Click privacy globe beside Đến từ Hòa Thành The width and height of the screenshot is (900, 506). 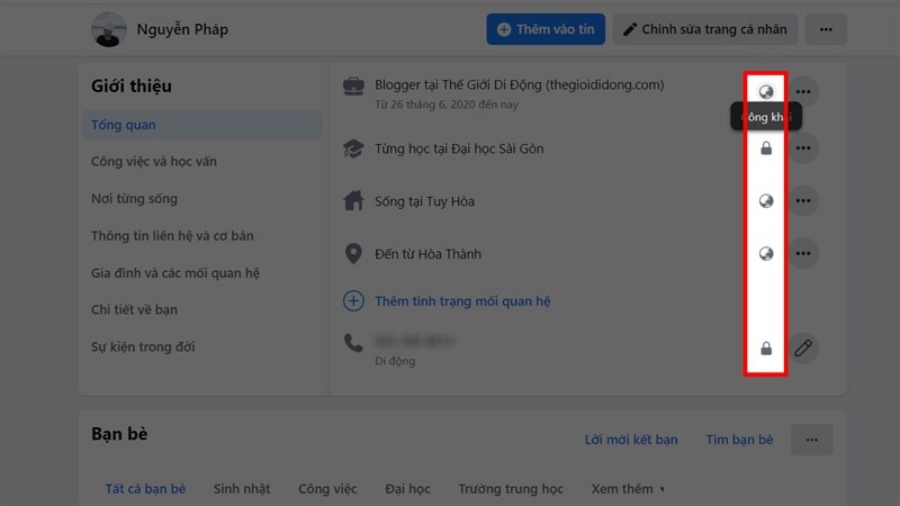point(766,254)
